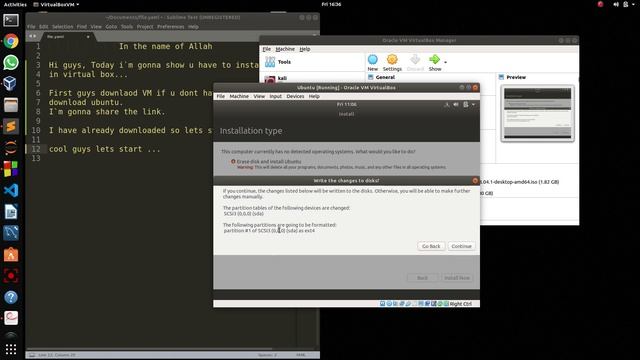Image resolution: width=640 pixels, height=360 pixels.
Task: Click the dimmed Install Now button
Action: (x=457, y=278)
